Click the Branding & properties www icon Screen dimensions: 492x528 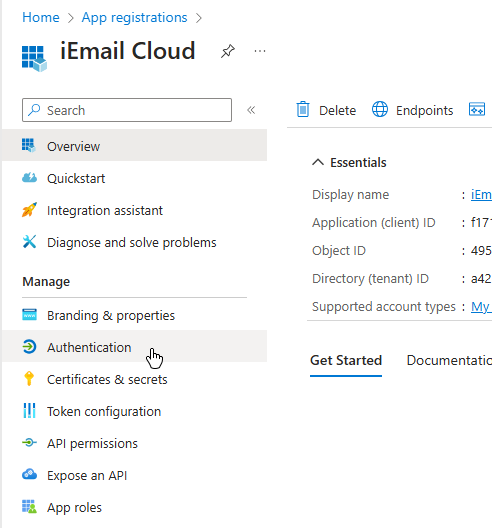pyautogui.click(x=29, y=315)
